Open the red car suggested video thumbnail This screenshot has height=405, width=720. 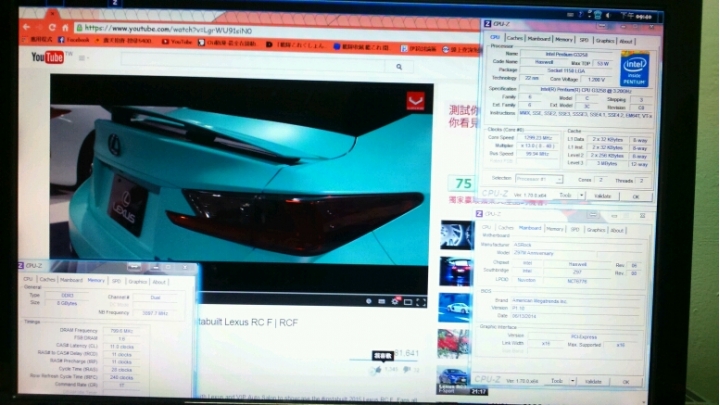point(454,343)
